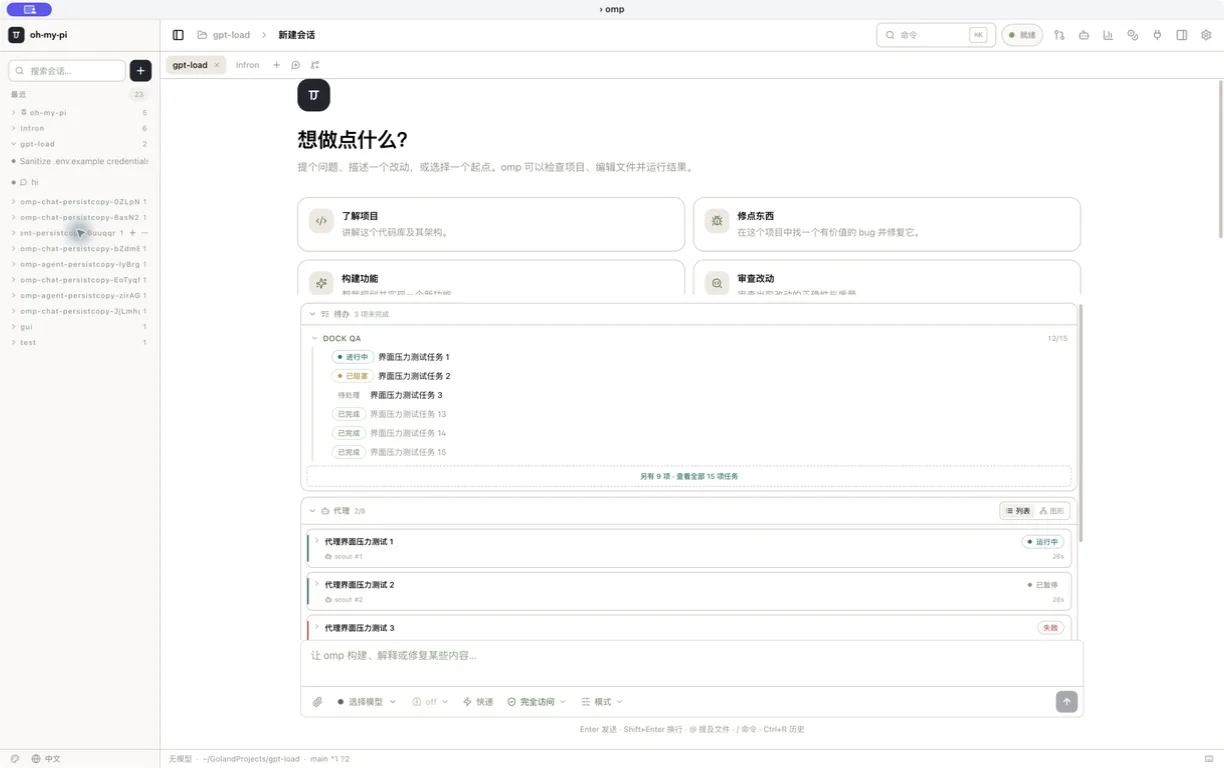The width and height of the screenshot is (1224, 768).
Task: Switch to the Infron tab
Action: tap(247, 65)
